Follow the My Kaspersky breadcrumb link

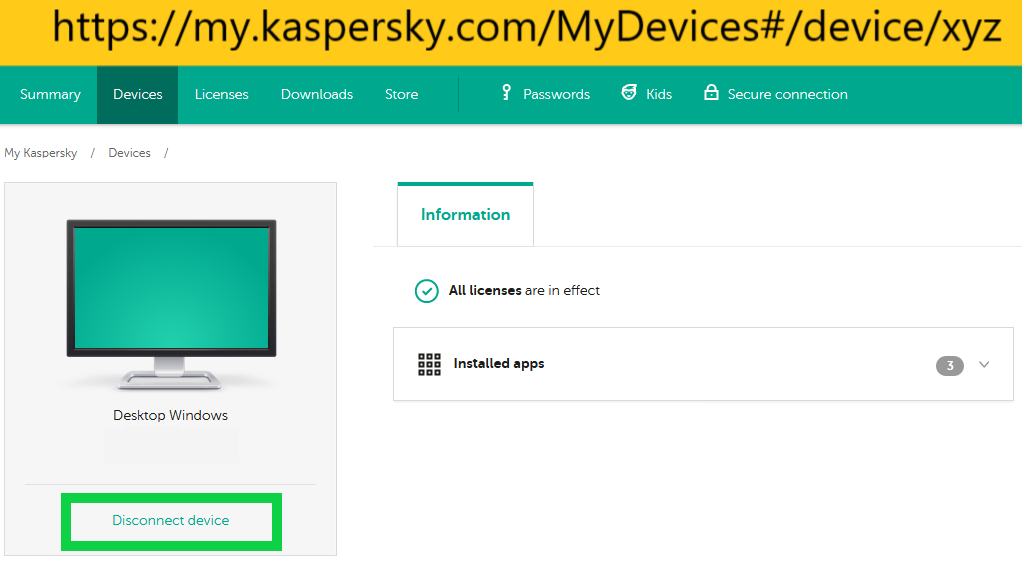click(40, 153)
